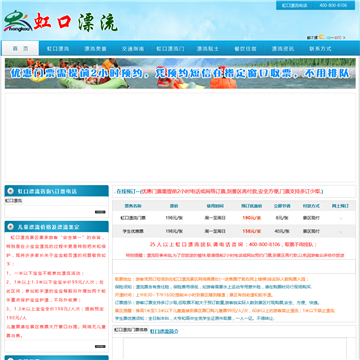This screenshot has width=360, height=360.
Task: Click the 虹口漂流 image link in the phone panel
Action: [x=13, y=201]
